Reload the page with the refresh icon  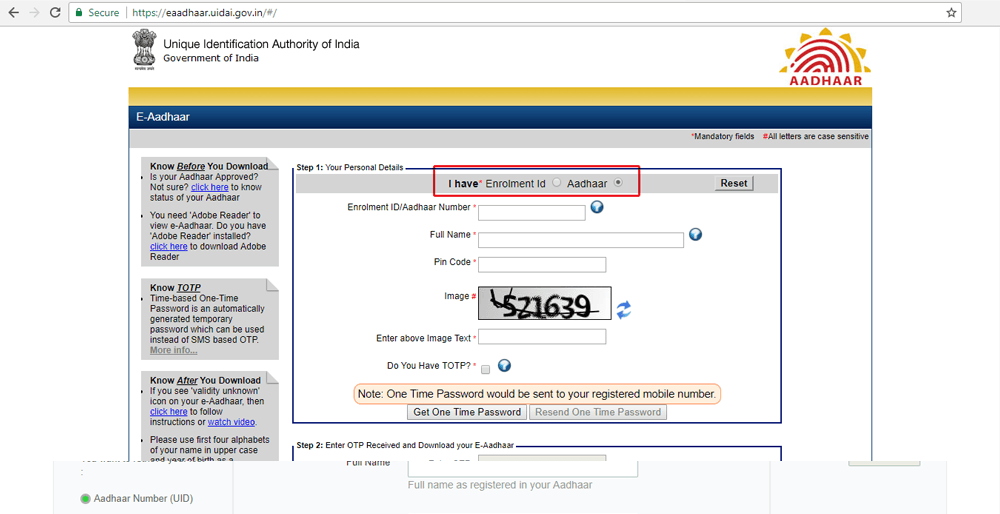56,13
